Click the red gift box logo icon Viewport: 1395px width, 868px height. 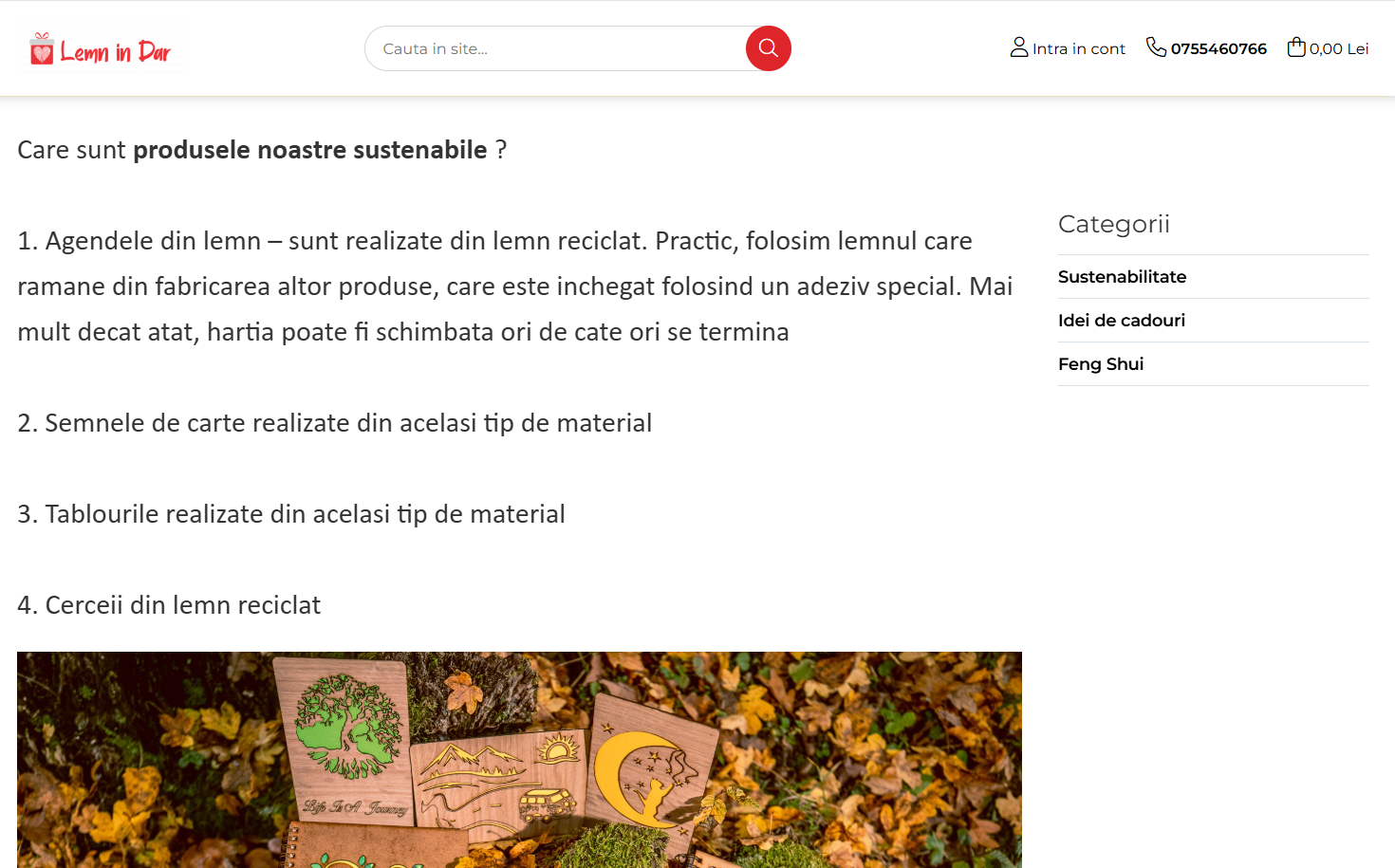42,48
